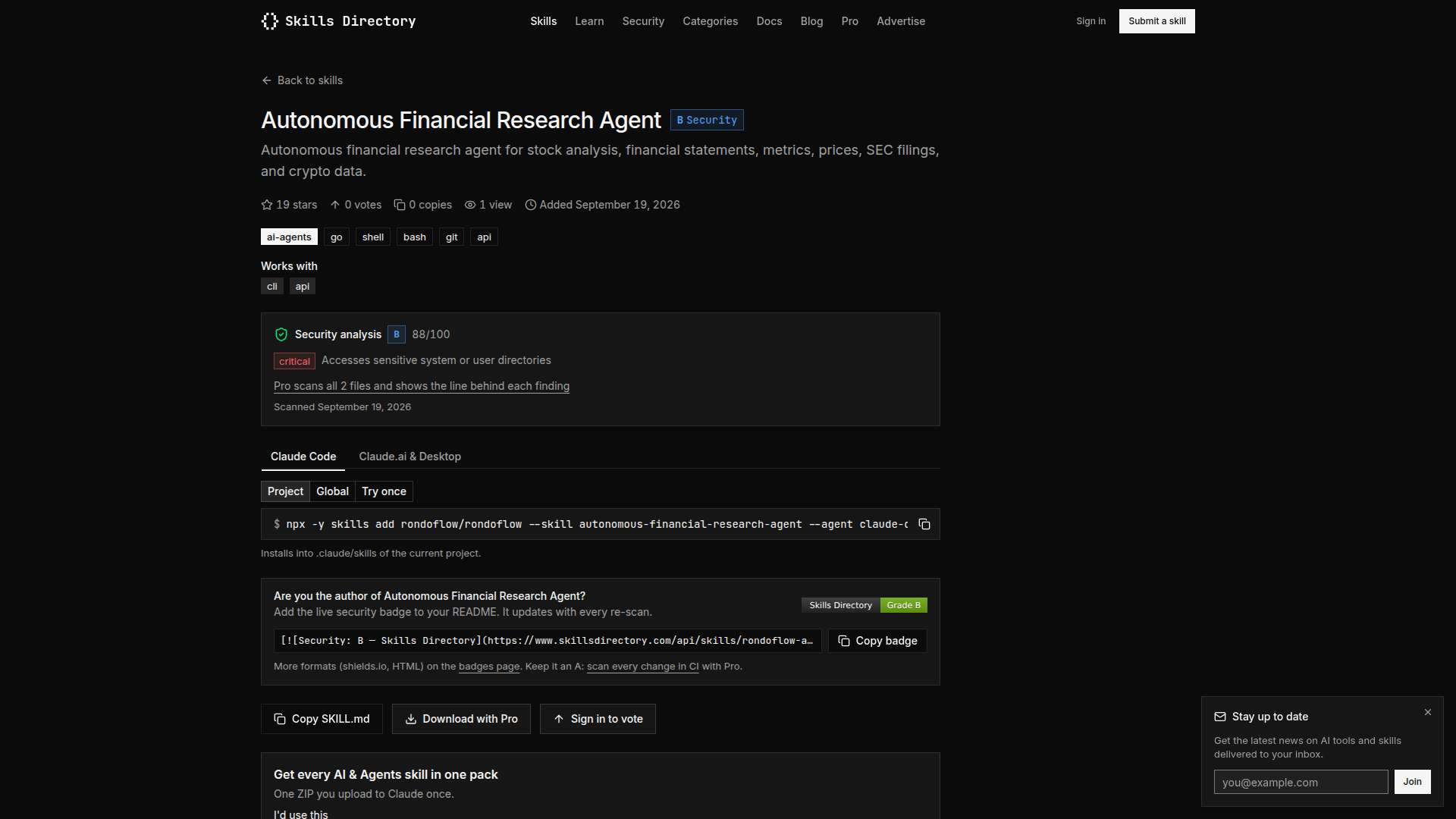Click the copies icon beside 0 copies
This screenshot has height=819, width=1456.
[x=400, y=205]
